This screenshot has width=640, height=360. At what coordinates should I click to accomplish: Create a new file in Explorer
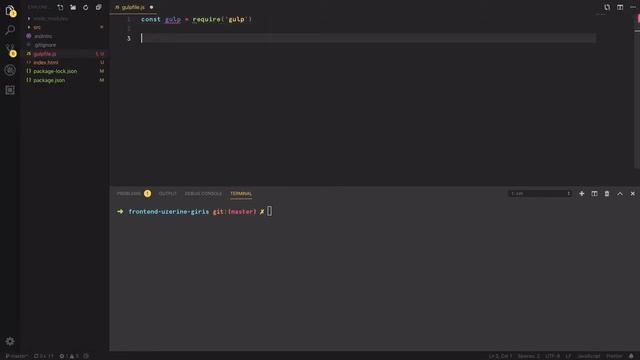[60, 7]
